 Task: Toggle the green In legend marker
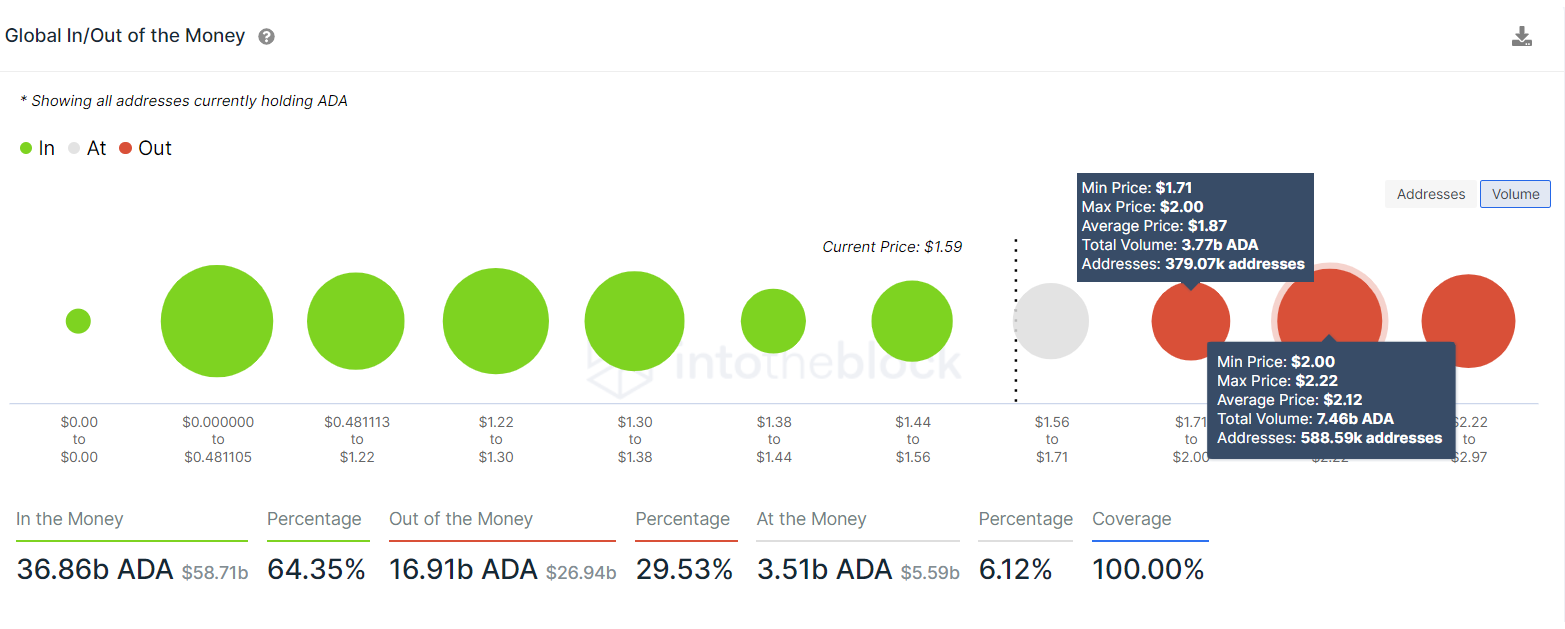[26, 149]
